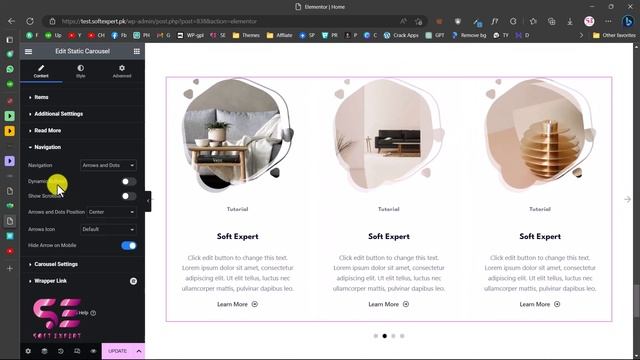Select the fourth carousel pagination dot
The image size is (640, 360).
pyautogui.click(x=402, y=336)
